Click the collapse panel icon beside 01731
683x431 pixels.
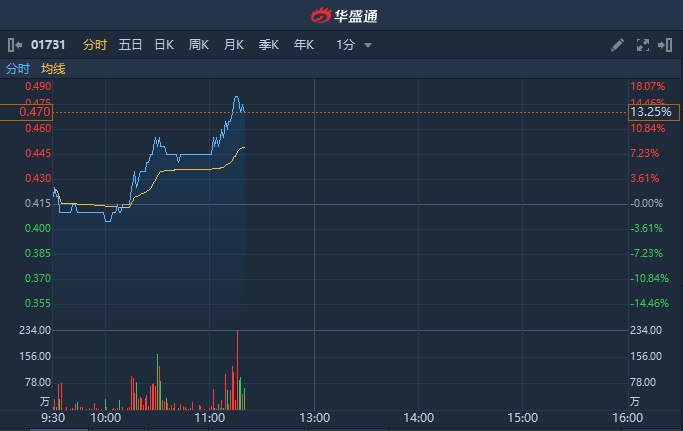15,45
